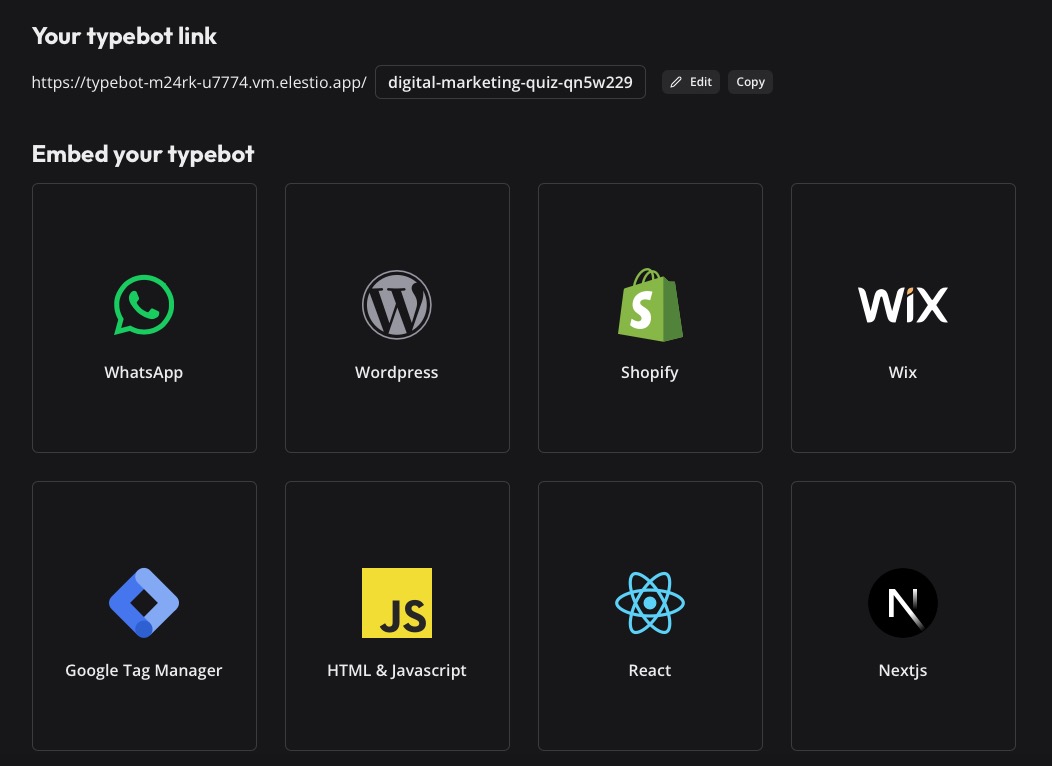The image size is (1052, 766).
Task: Click the green WhatsApp phone logo
Action: pyautogui.click(x=144, y=305)
